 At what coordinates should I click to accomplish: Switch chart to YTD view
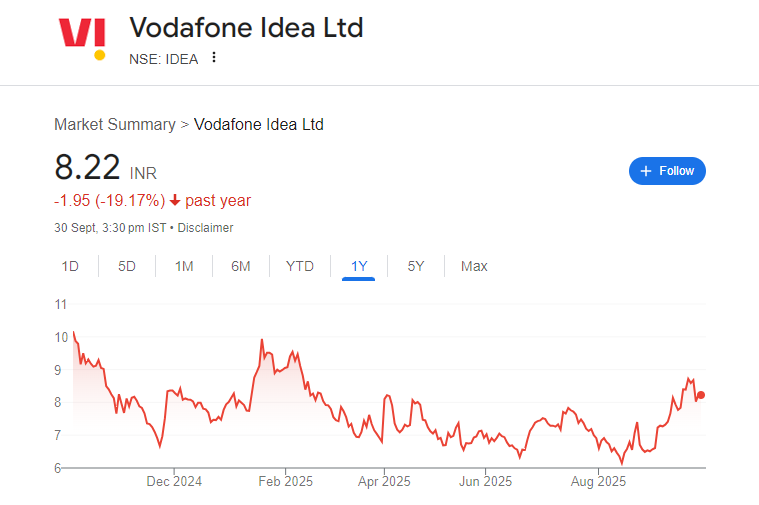[x=299, y=266]
